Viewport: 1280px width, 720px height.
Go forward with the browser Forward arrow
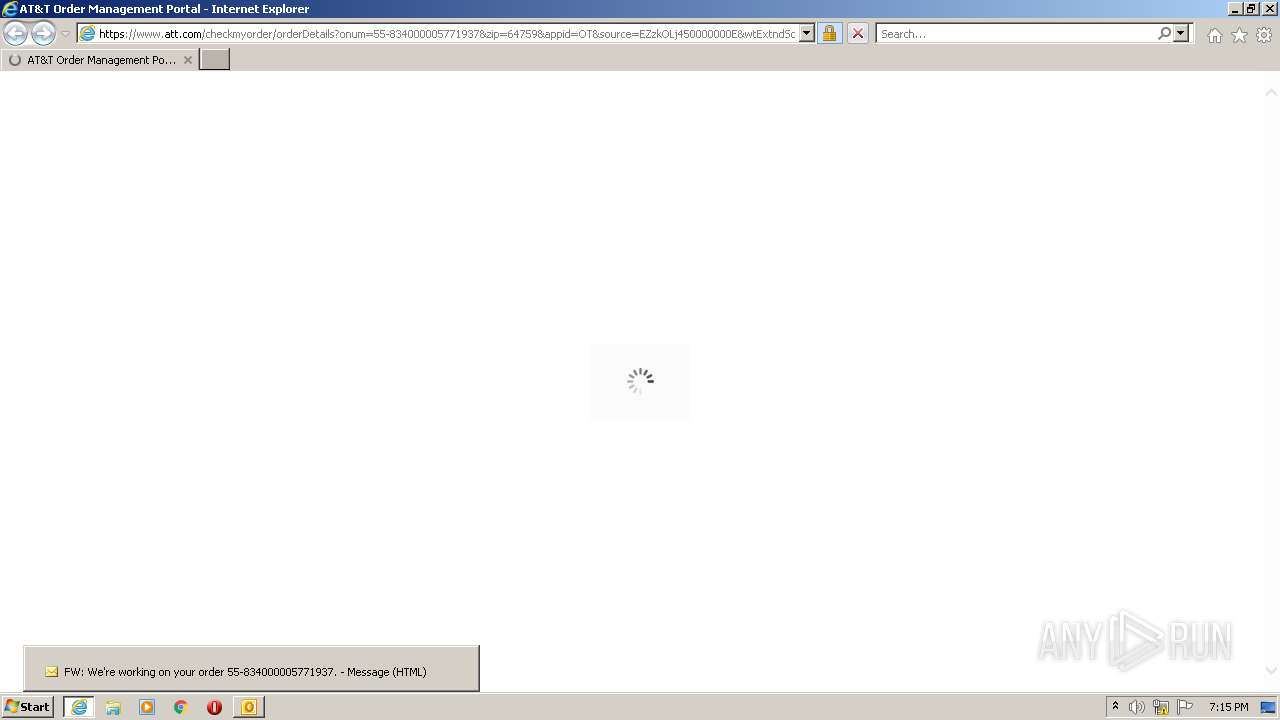point(43,33)
